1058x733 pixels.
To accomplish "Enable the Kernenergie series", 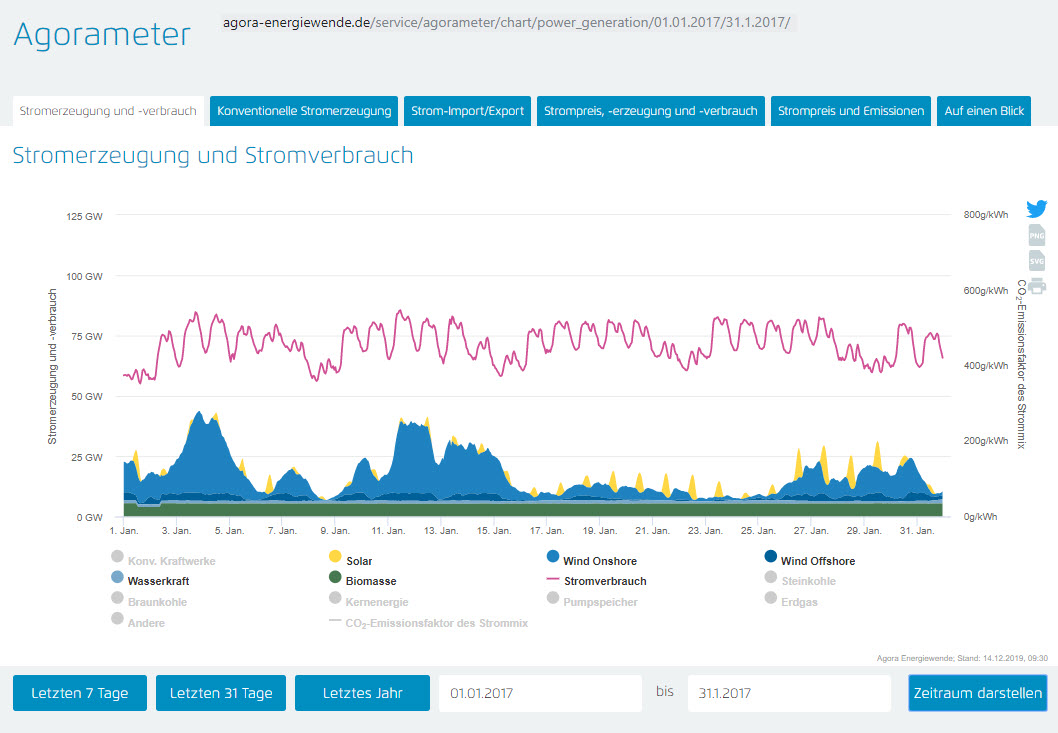I will tap(376, 602).
